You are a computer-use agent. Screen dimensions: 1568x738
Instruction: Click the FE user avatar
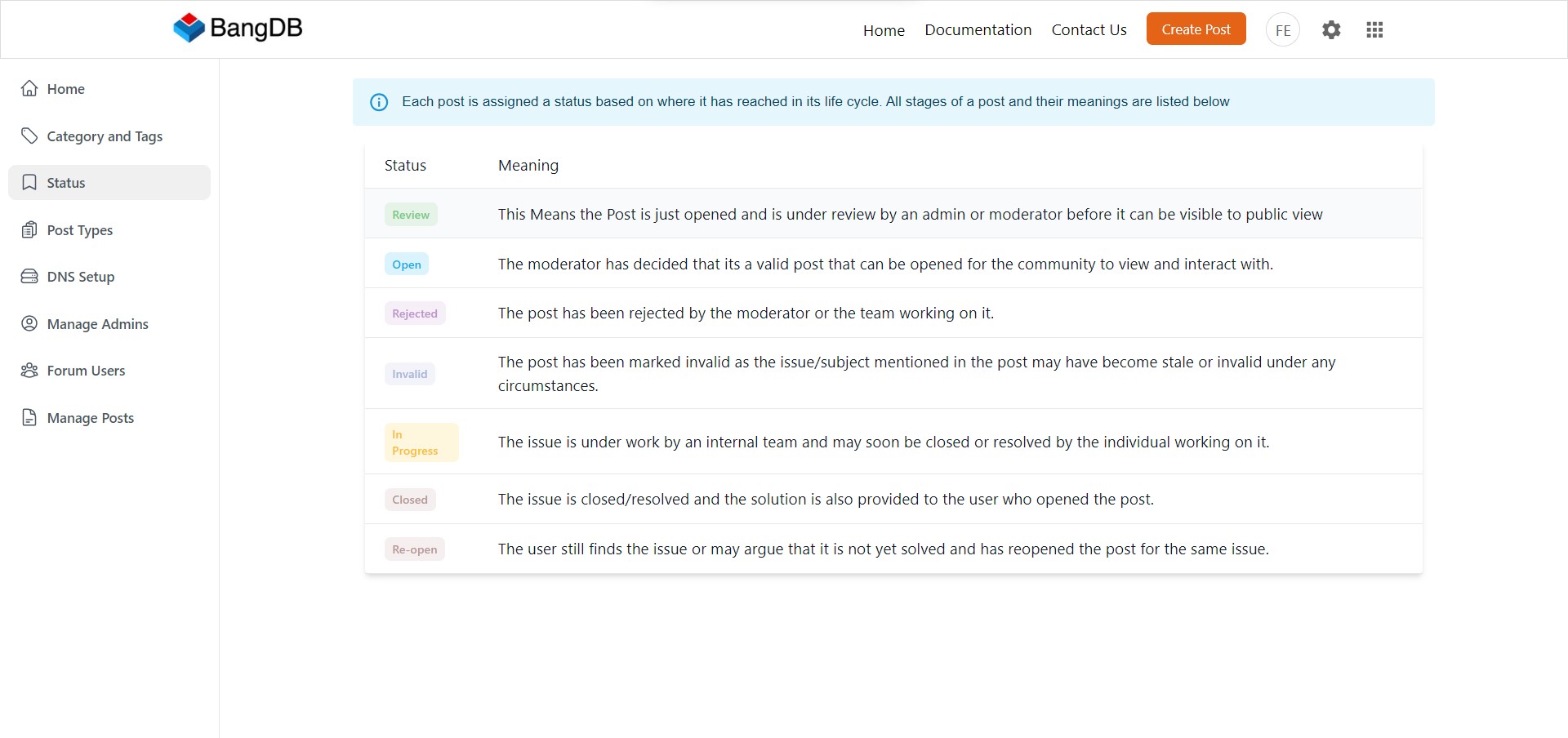1283,30
